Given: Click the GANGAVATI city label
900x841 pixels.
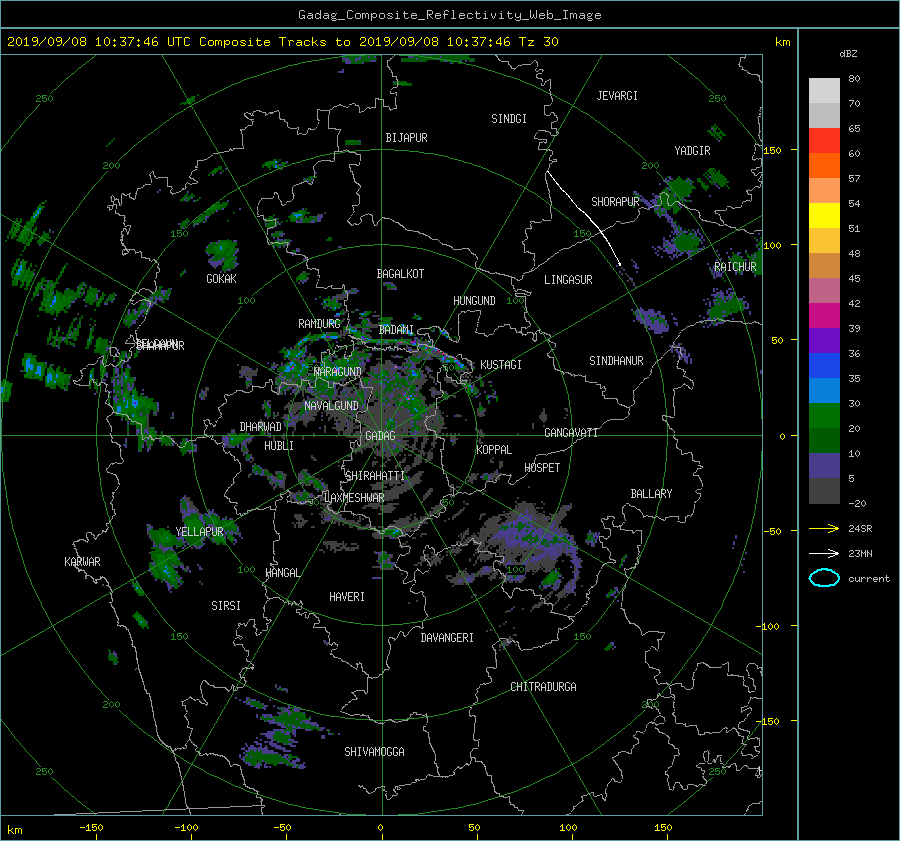Looking at the screenshot, I should tap(571, 432).
